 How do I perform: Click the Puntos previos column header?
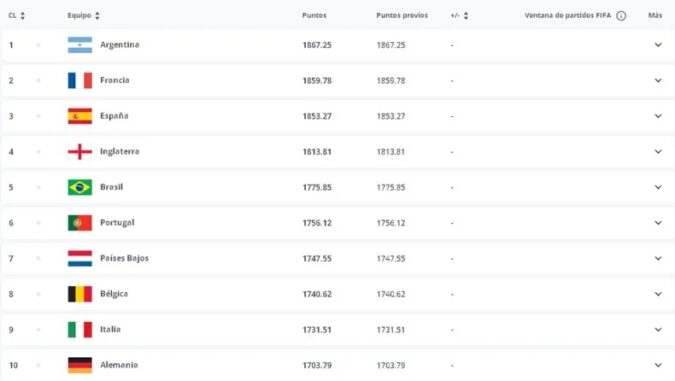[x=402, y=15]
